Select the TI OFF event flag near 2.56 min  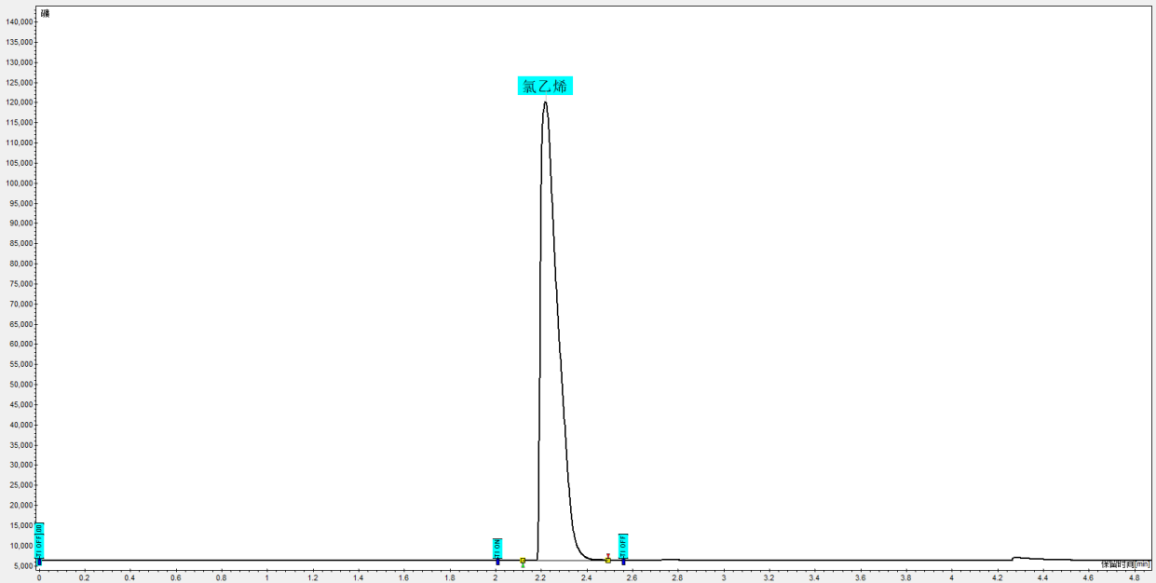pyautogui.click(x=623, y=546)
